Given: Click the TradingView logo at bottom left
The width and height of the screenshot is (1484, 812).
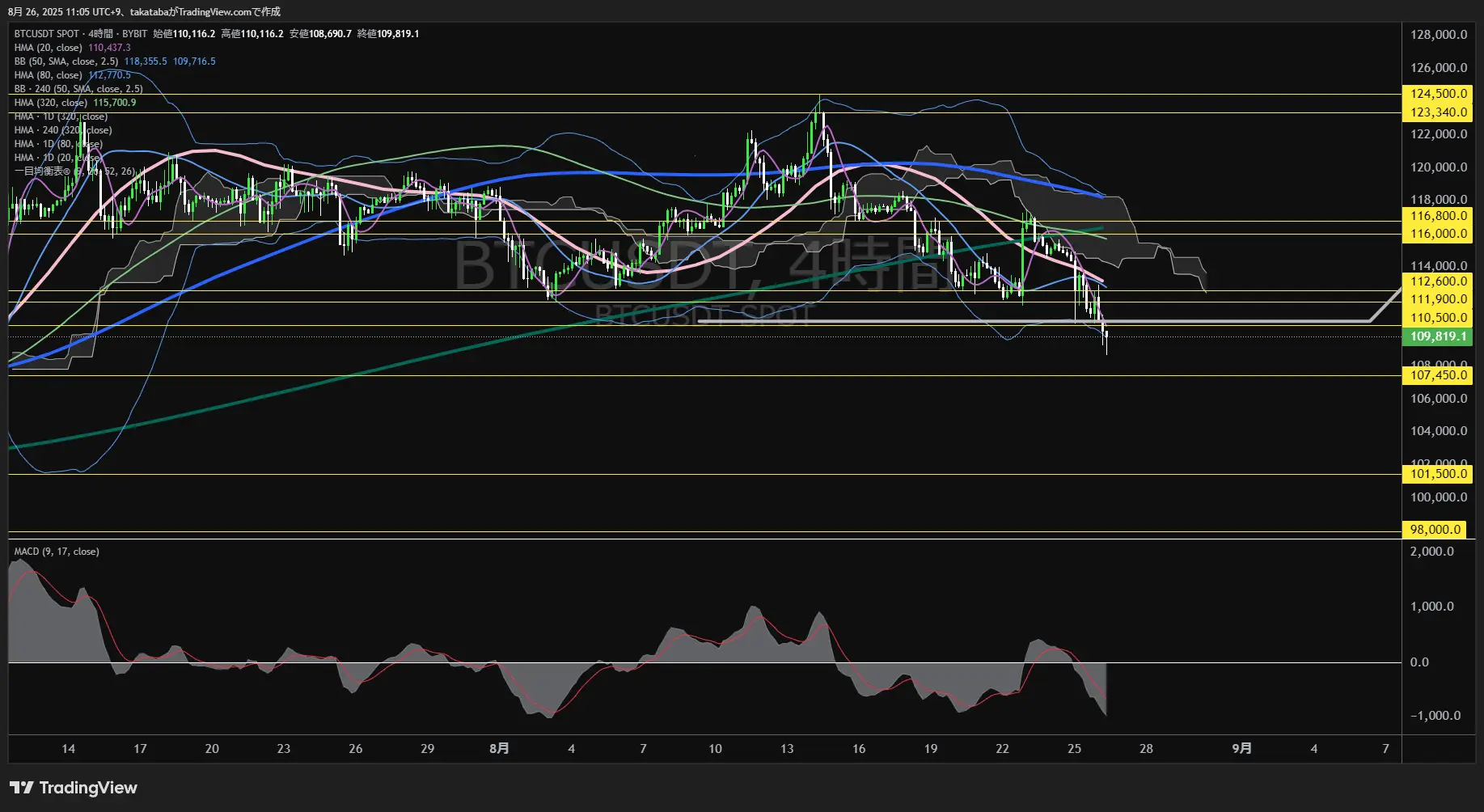Looking at the screenshot, I should [x=74, y=788].
